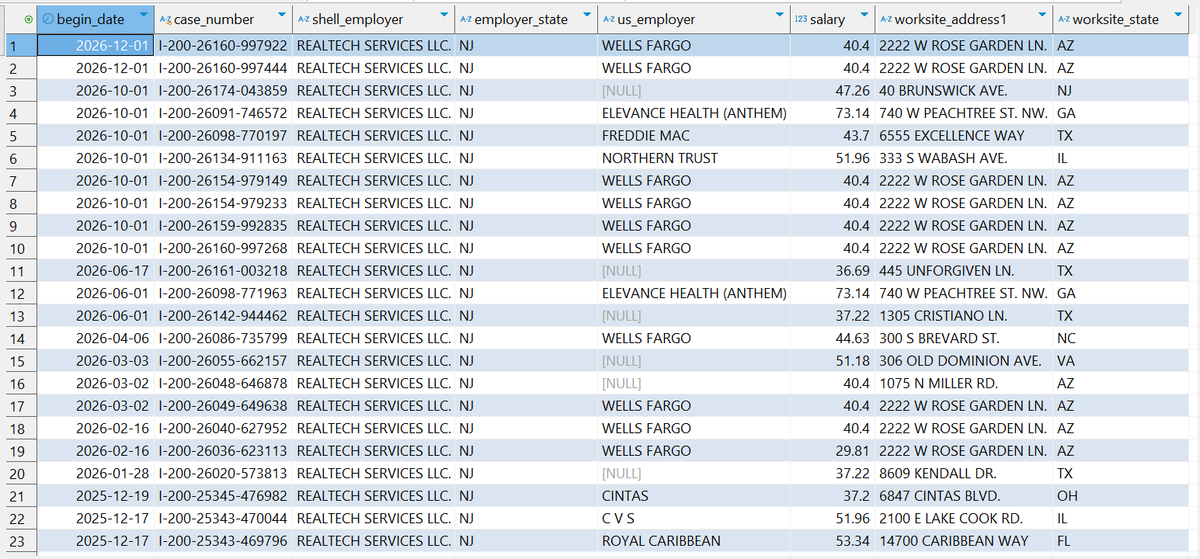Click the address 445 UNFORGIVEN LN.
1200x559 pixels.
pyautogui.click(x=946, y=271)
